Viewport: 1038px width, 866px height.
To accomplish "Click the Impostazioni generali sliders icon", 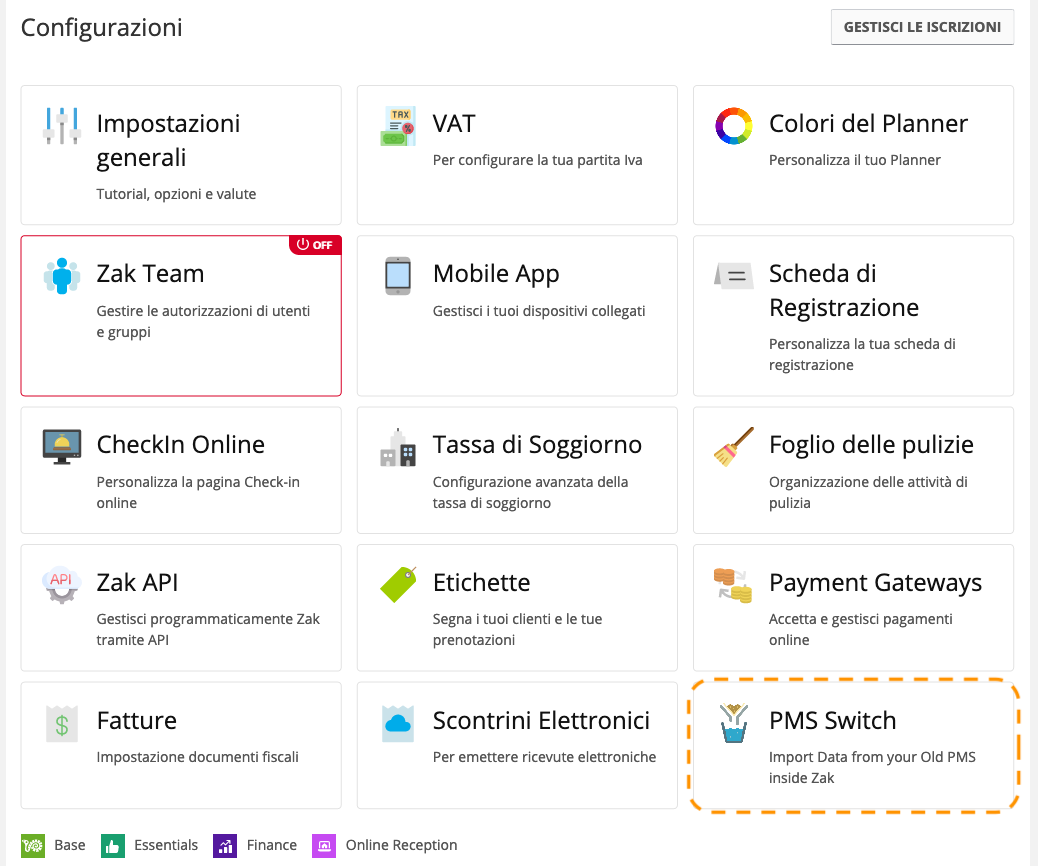I will [x=62, y=125].
